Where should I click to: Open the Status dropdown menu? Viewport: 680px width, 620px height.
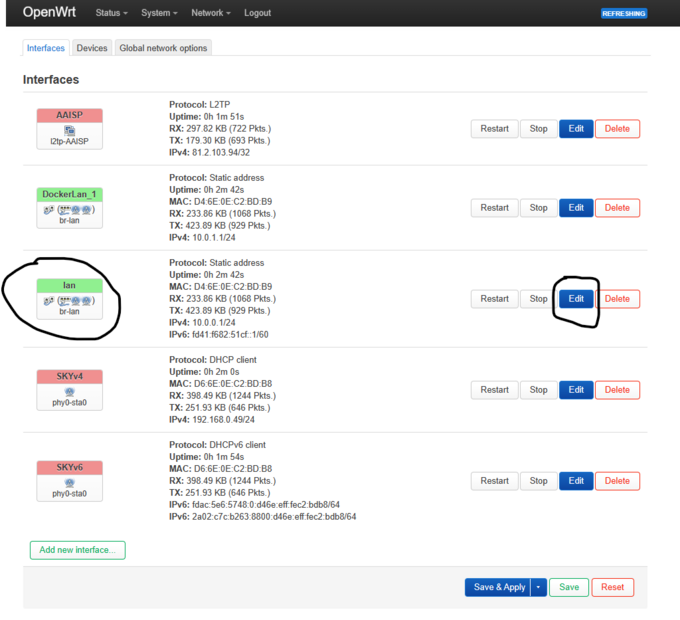pyautogui.click(x=112, y=13)
